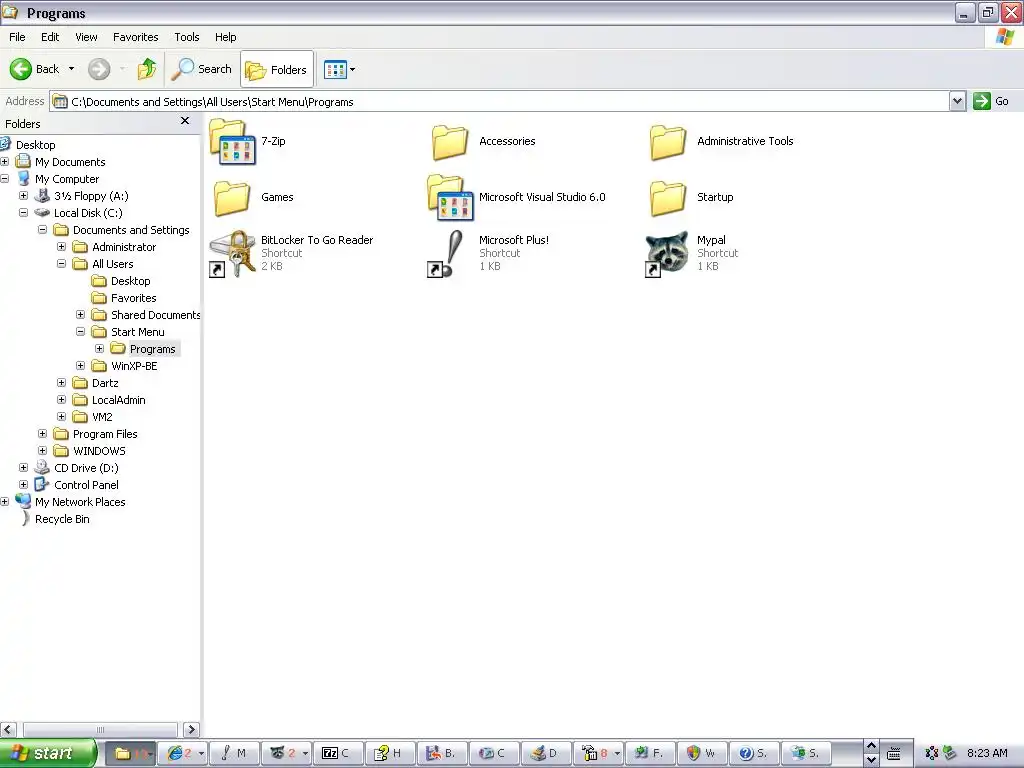Select the Administrative Tools folder icon
This screenshot has width=1024, height=768.
668,142
